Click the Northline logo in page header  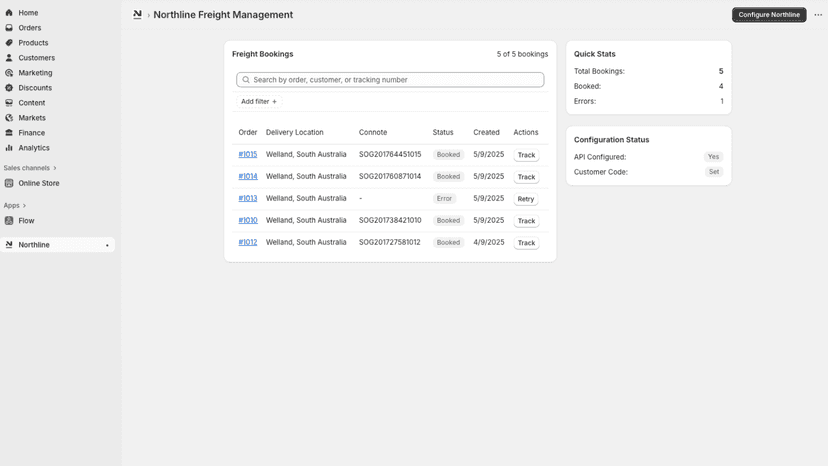137,15
